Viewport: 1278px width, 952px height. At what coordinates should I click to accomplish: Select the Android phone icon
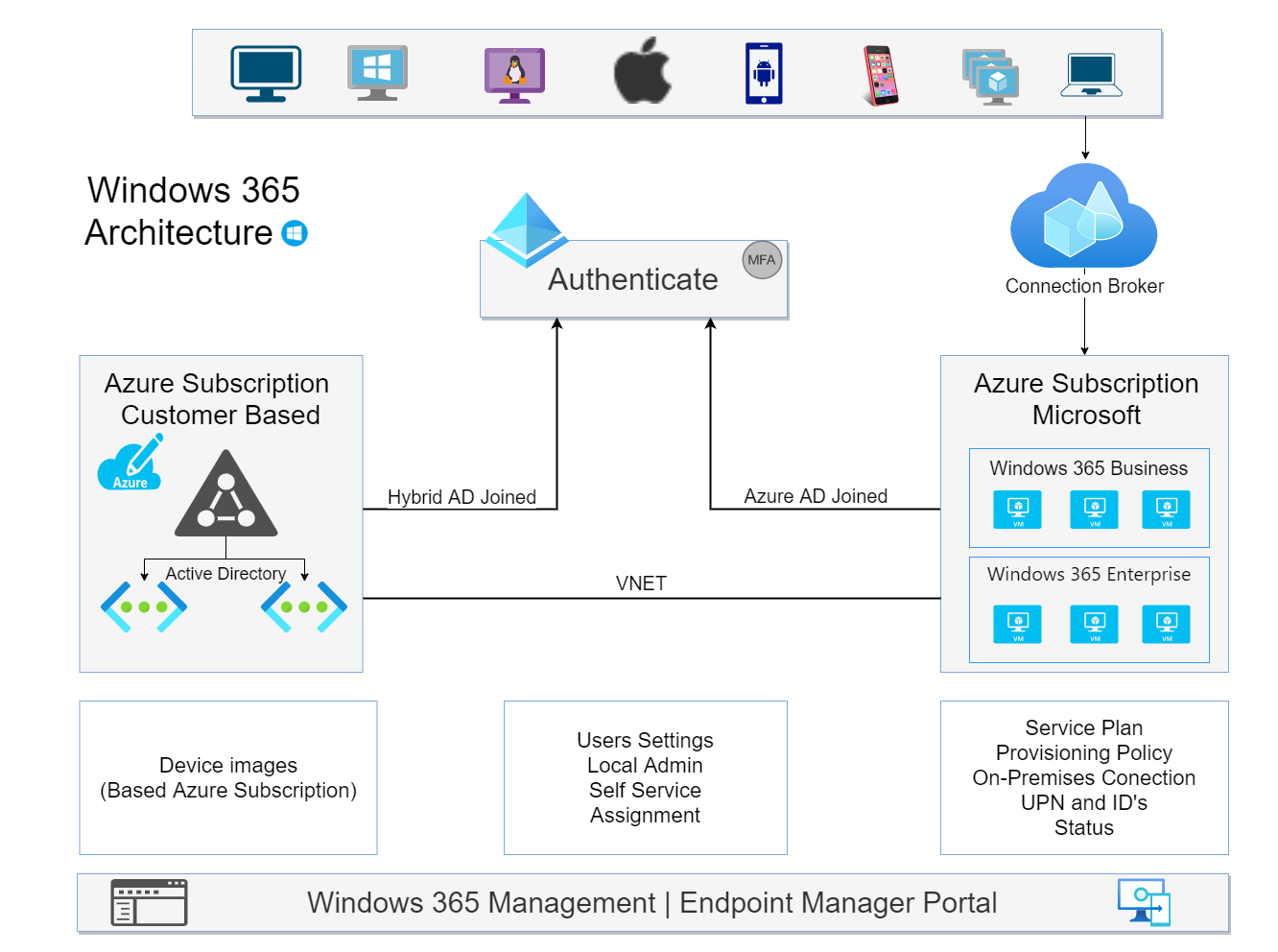764,73
